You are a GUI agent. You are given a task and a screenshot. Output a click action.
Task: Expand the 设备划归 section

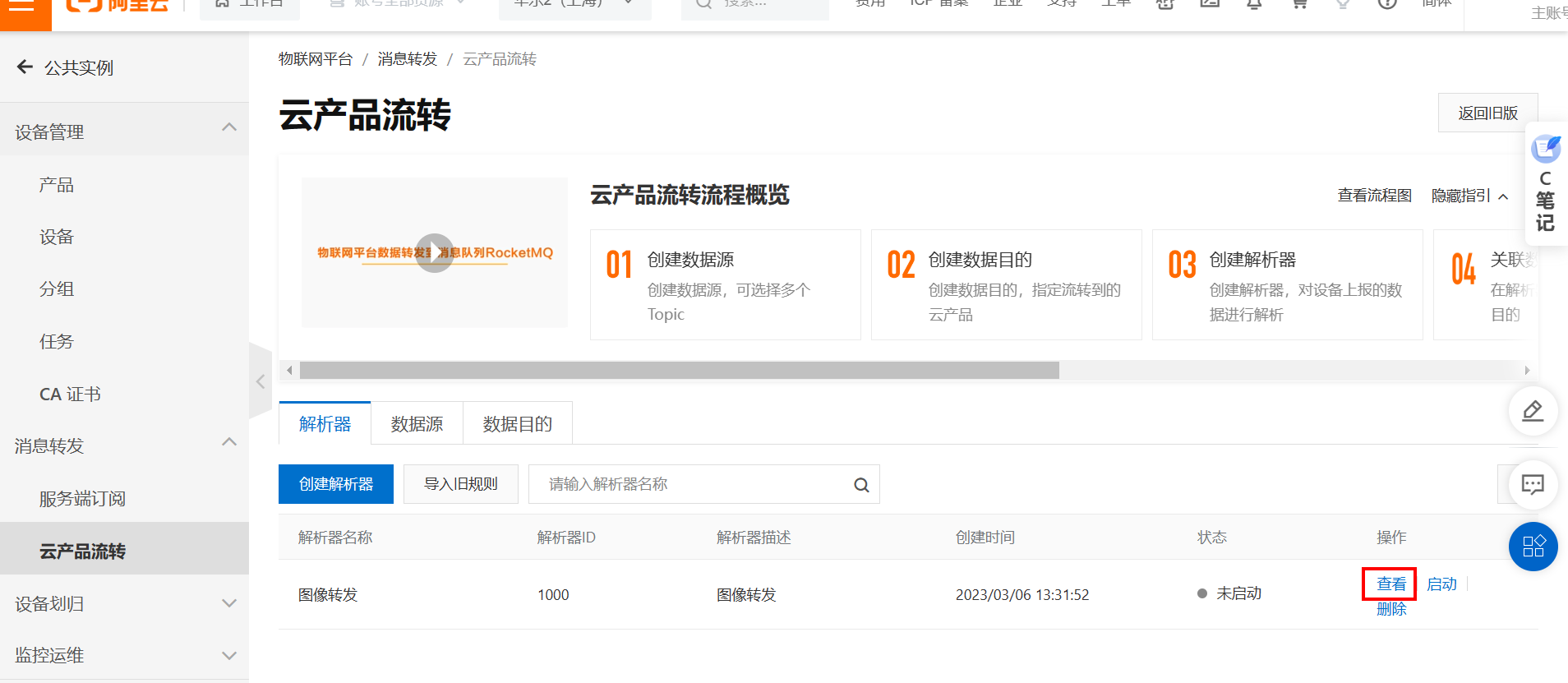coord(229,603)
